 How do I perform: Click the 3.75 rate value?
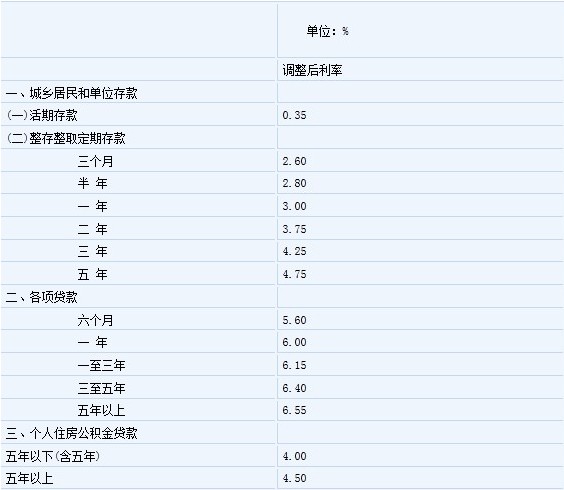point(294,229)
